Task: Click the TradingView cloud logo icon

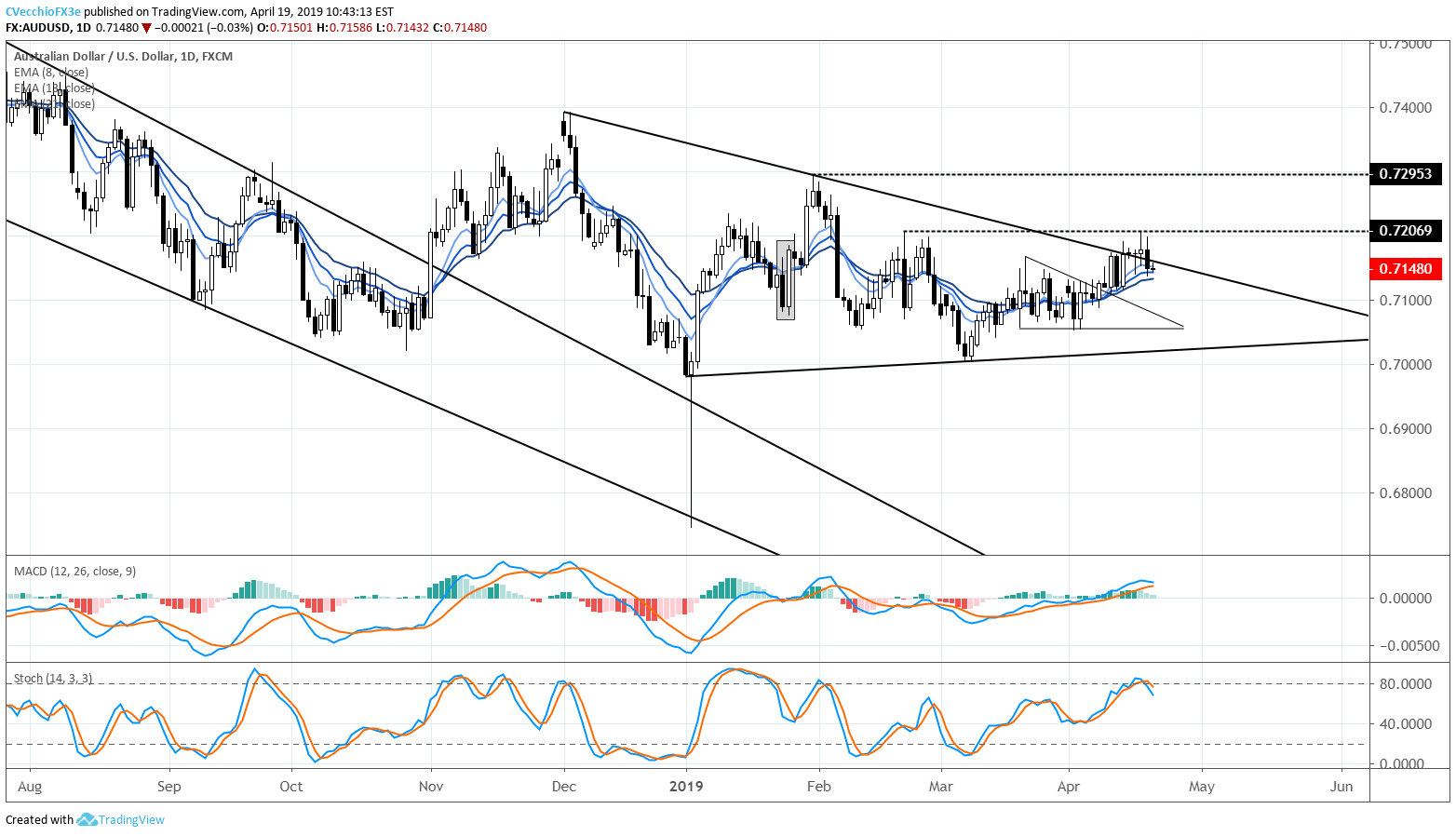Action: (88, 819)
